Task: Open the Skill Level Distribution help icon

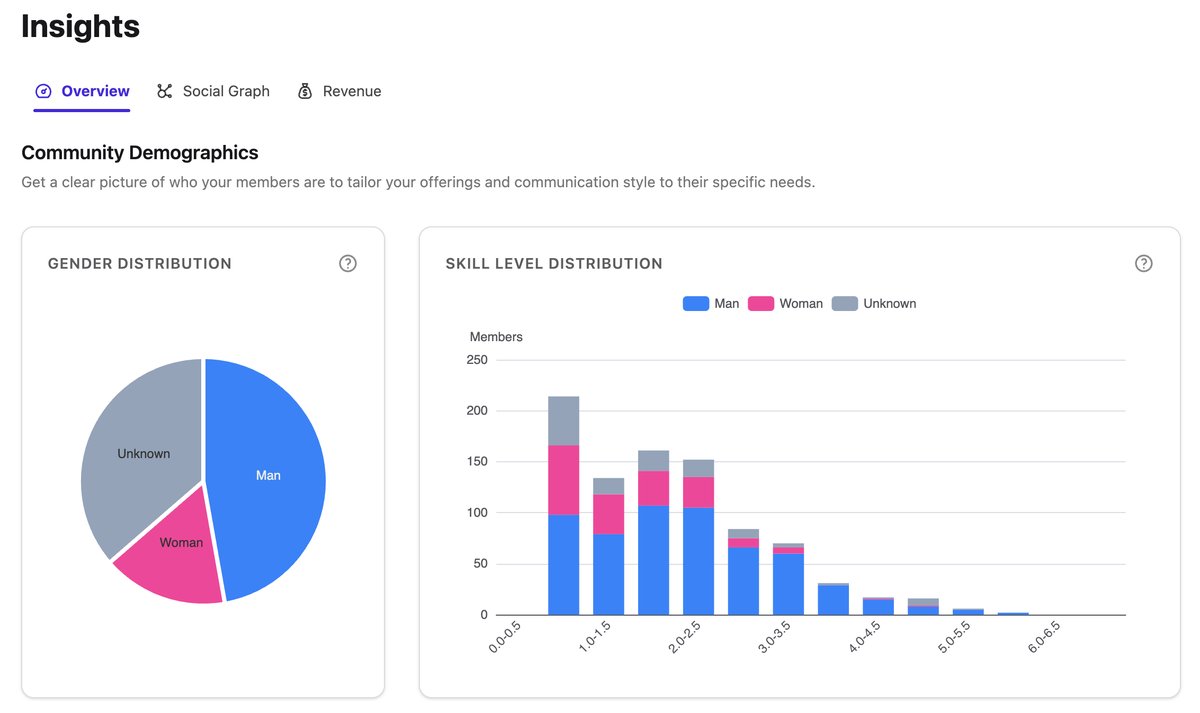Action: pyautogui.click(x=1143, y=263)
